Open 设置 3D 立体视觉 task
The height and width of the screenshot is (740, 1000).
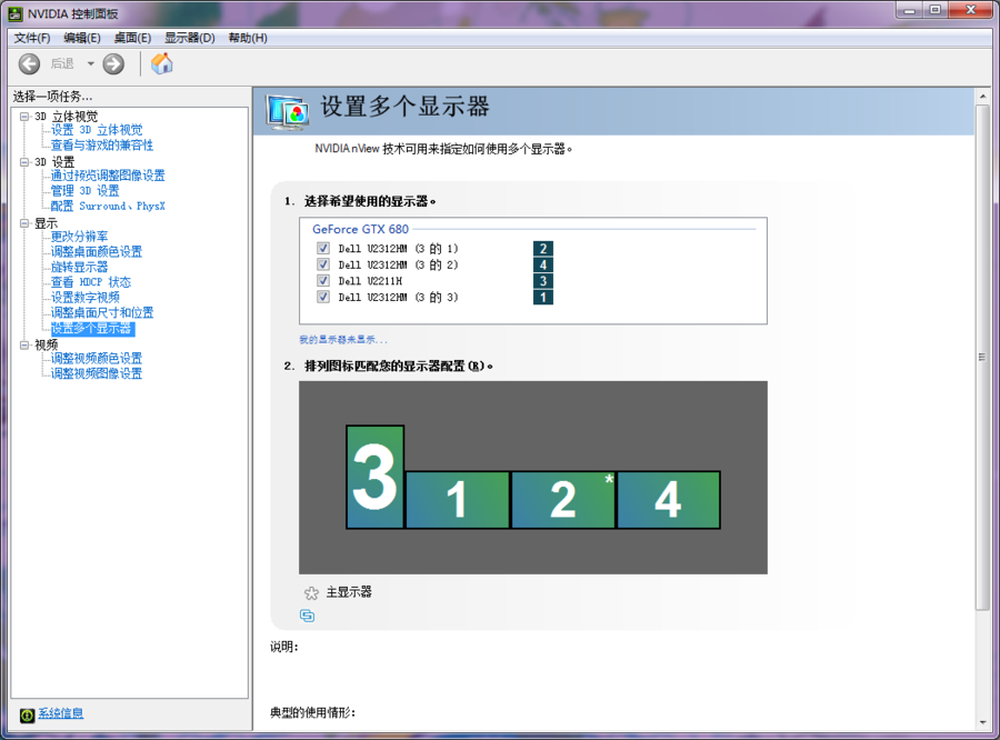[x=97, y=130]
